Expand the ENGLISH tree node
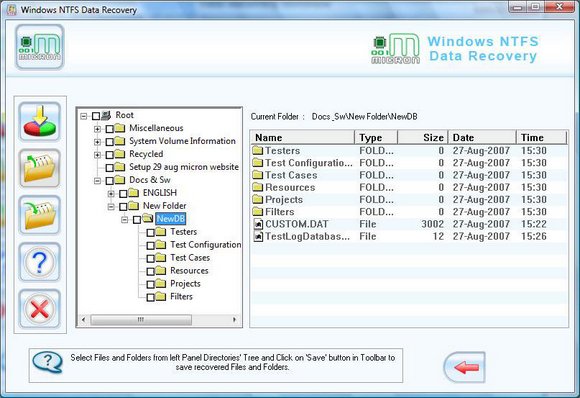 [x=111, y=194]
